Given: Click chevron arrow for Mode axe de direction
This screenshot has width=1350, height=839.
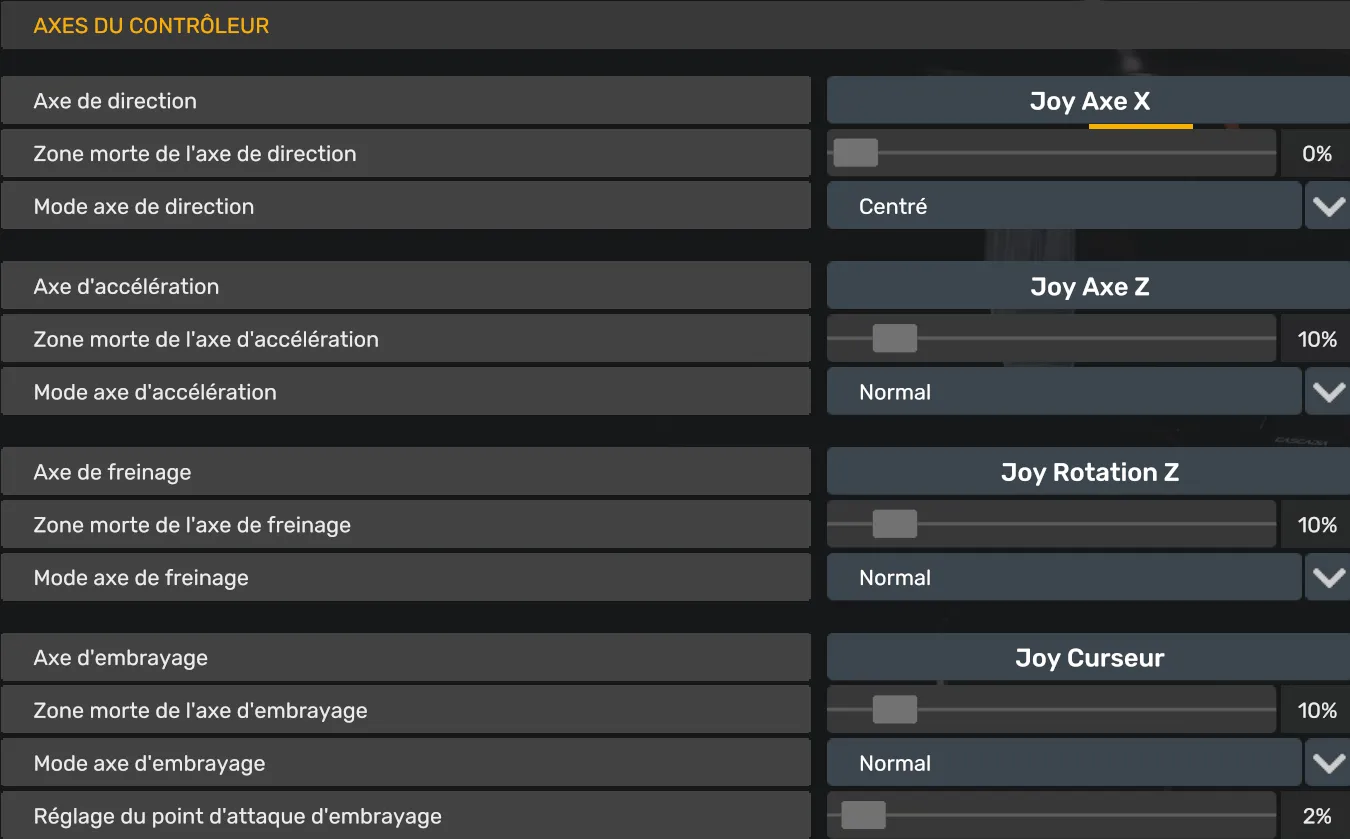Looking at the screenshot, I should (1329, 207).
